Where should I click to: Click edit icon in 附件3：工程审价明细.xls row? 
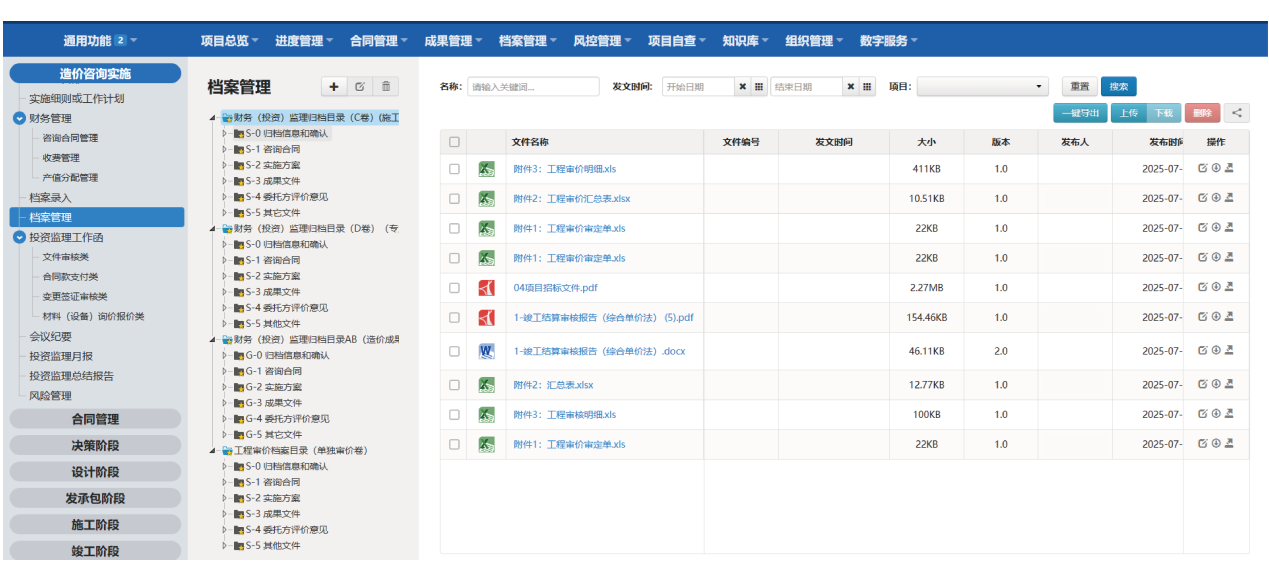click(1203, 169)
